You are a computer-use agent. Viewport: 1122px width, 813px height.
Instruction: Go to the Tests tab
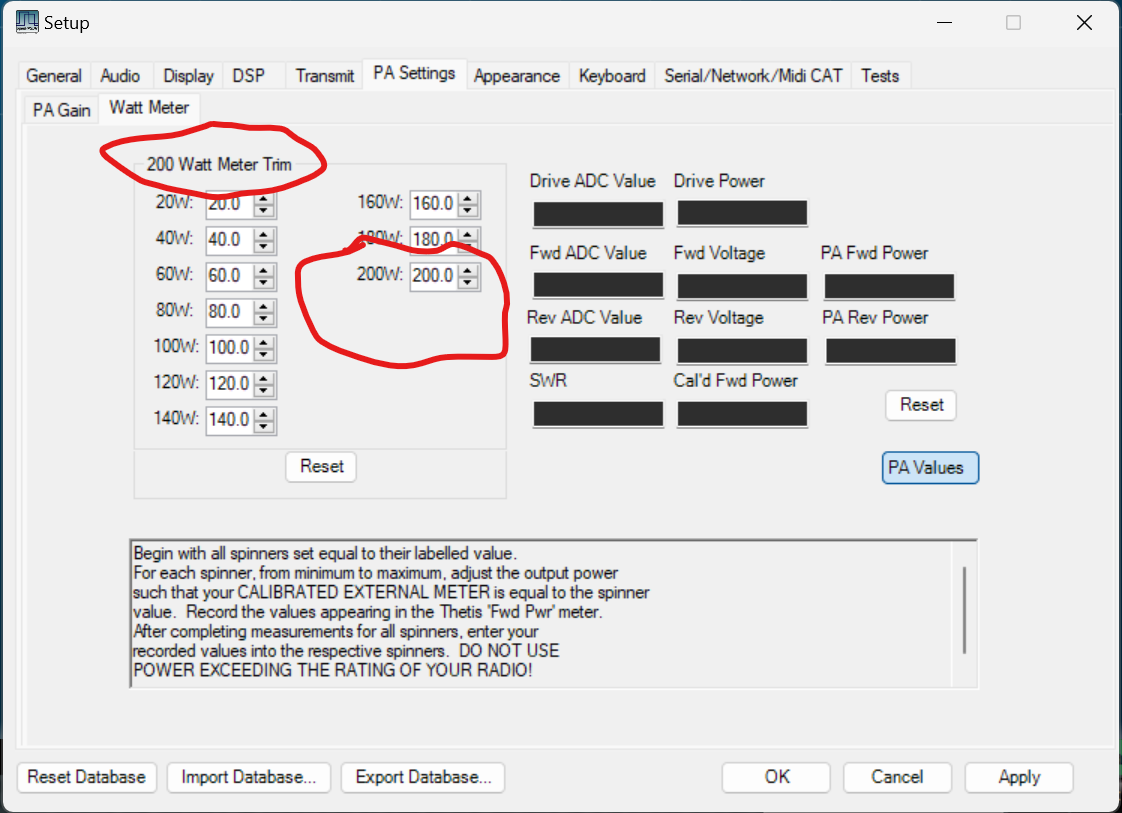[x=880, y=76]
